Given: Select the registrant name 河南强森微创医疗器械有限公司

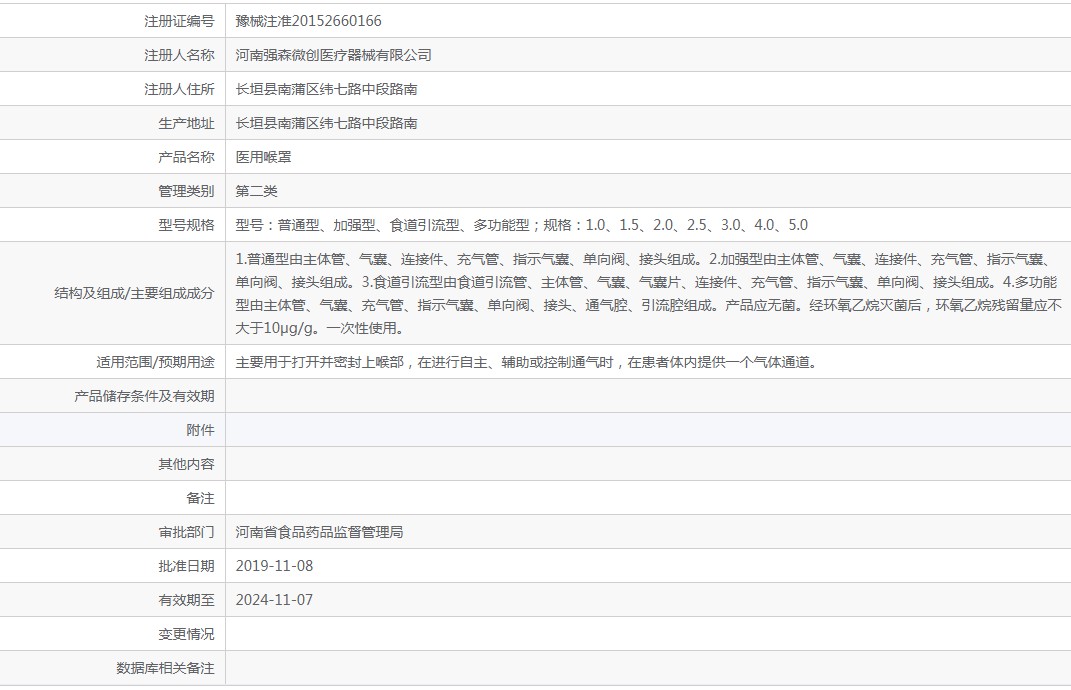Looking at the screenshot, I should (333, 55).
